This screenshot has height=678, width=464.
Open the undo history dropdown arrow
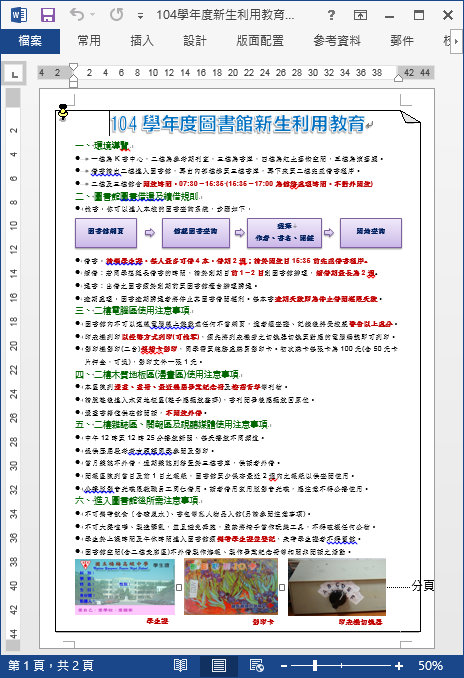click(93, 15)
